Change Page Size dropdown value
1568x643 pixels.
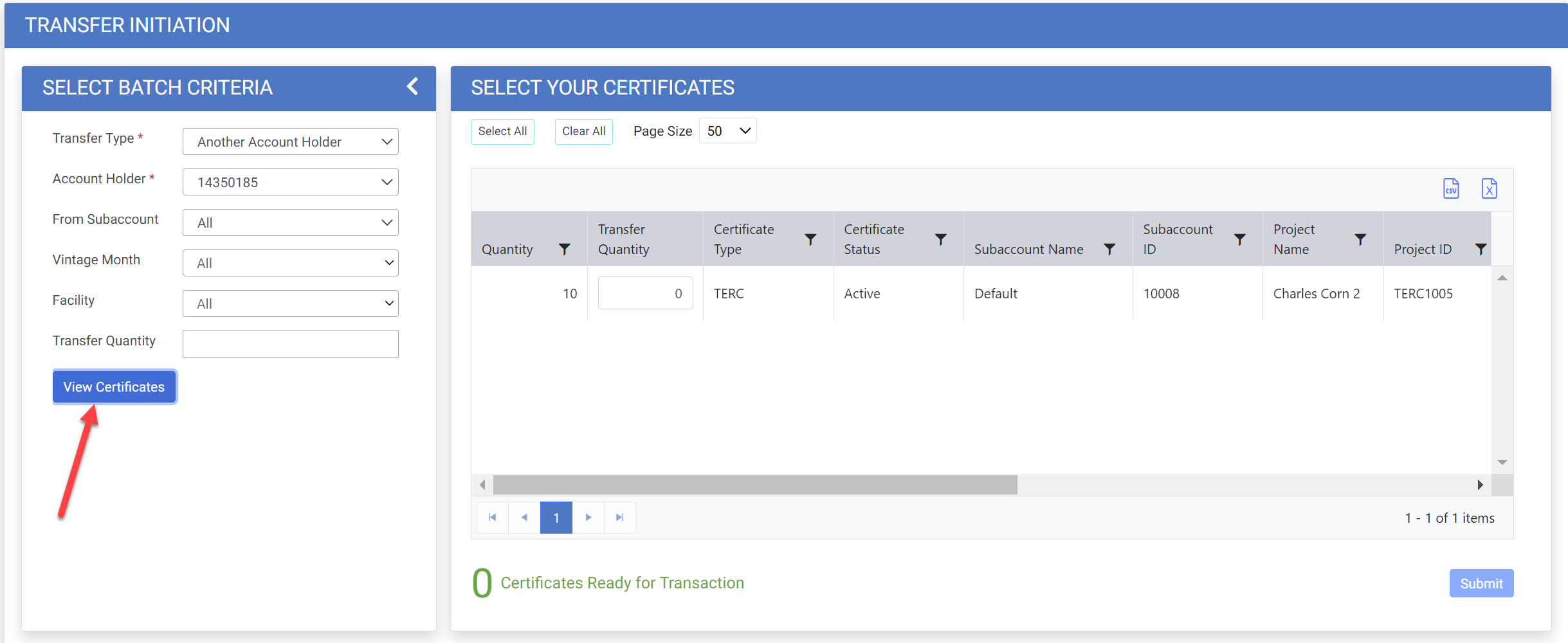click(727, 131)
